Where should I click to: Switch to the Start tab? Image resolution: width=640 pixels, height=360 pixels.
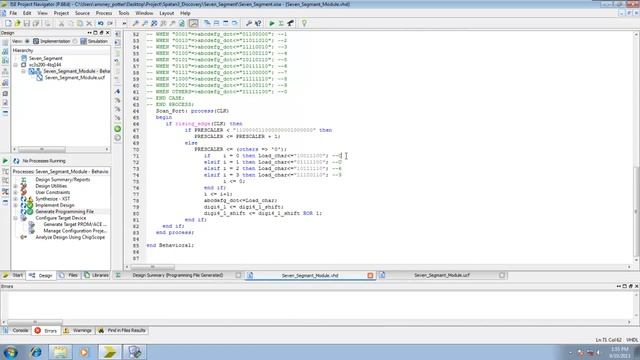13,276
